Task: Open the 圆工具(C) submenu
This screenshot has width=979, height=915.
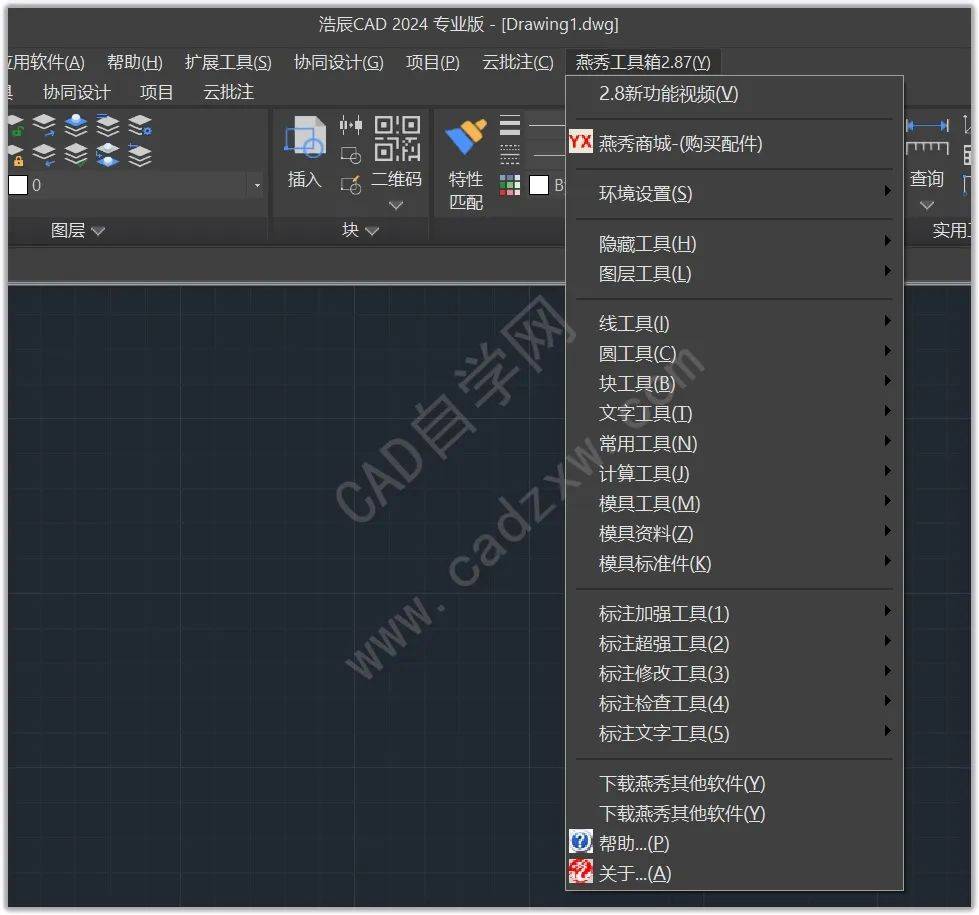Action: point(734,354)
